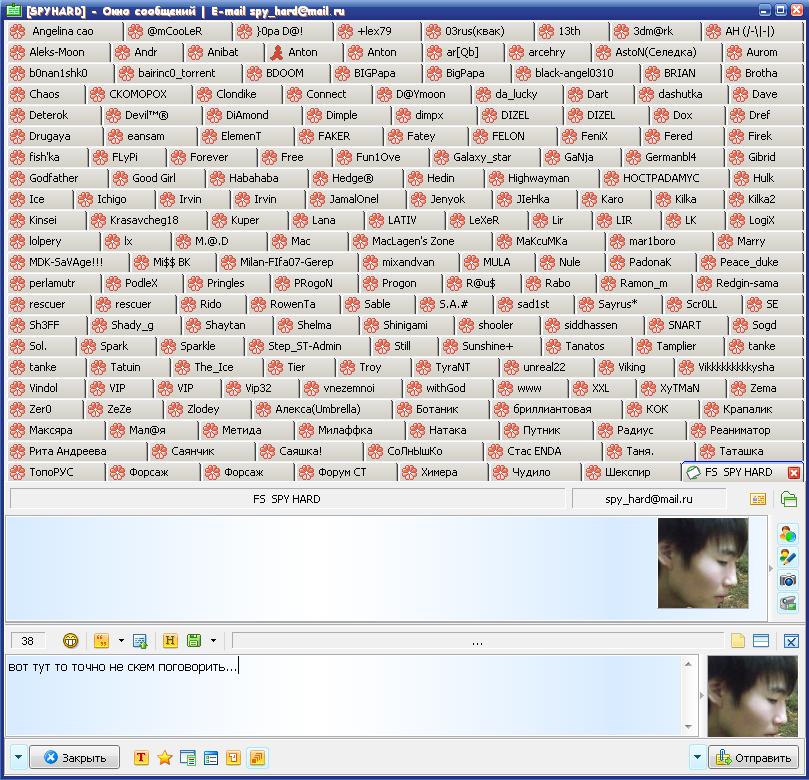Image resolution: width=809 pixels, height=780 pixels.
Task: Open dropdown arrow next to green save icon
Action: 212,641
